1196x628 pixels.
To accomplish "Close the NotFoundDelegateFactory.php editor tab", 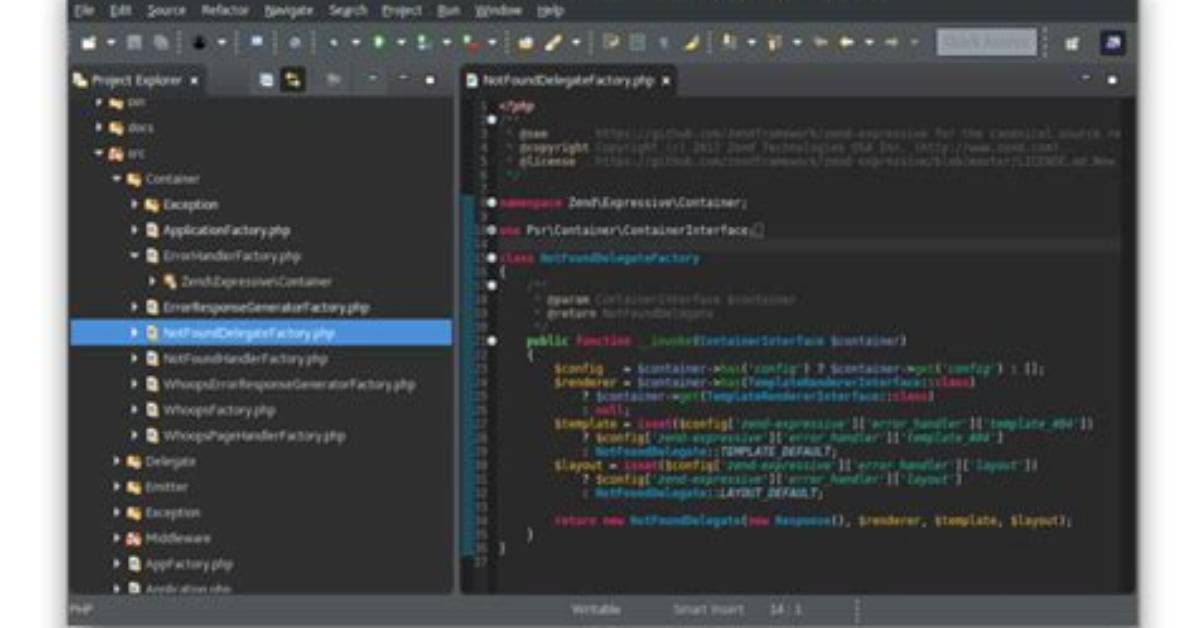I will pyautogui.click(x=667, y=80).
